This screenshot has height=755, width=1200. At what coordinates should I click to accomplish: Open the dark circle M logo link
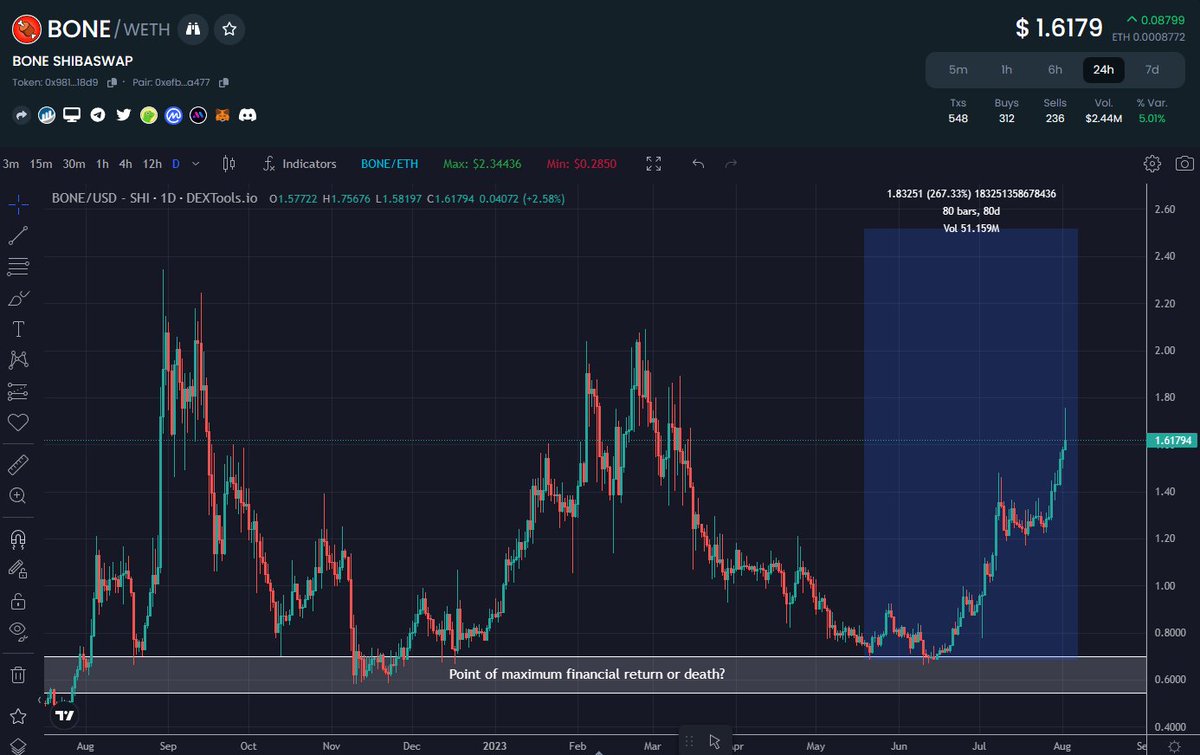tap(198, 115)
